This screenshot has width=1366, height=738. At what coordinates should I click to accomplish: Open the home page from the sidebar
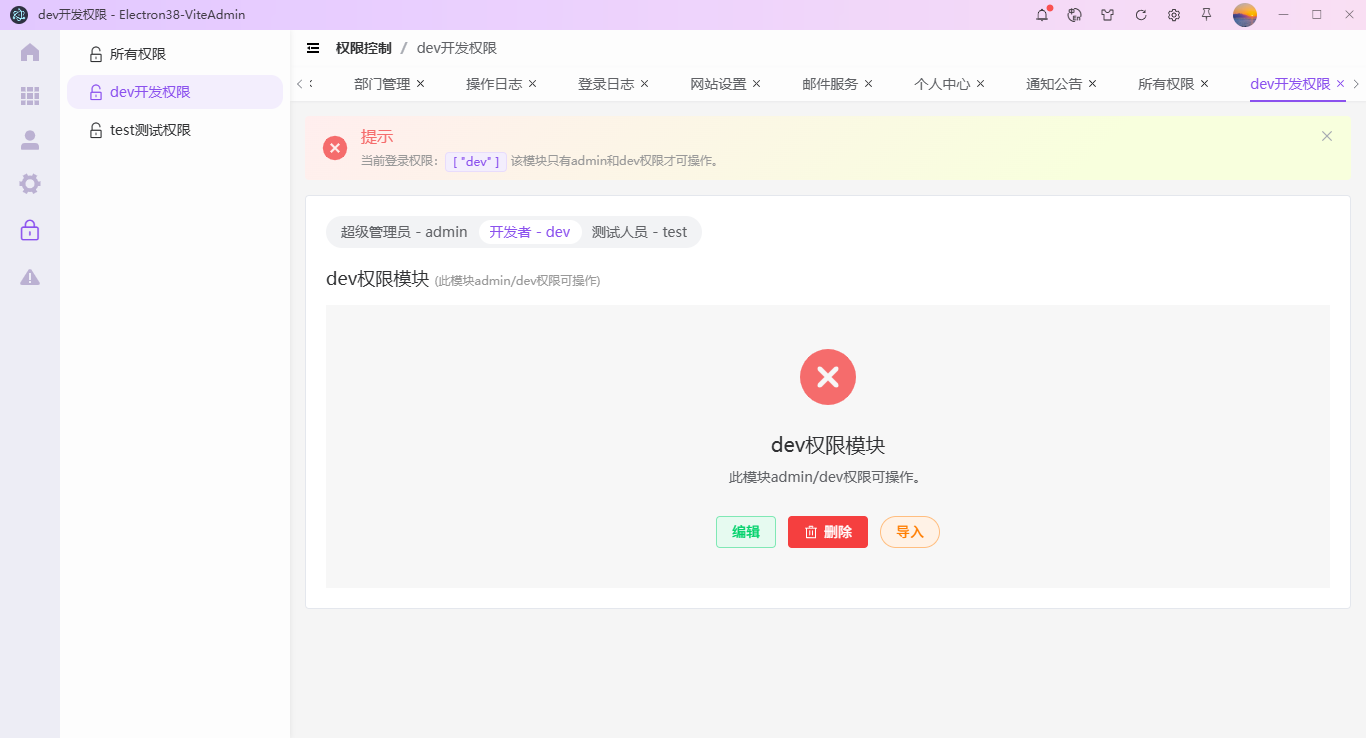[29, 51]
